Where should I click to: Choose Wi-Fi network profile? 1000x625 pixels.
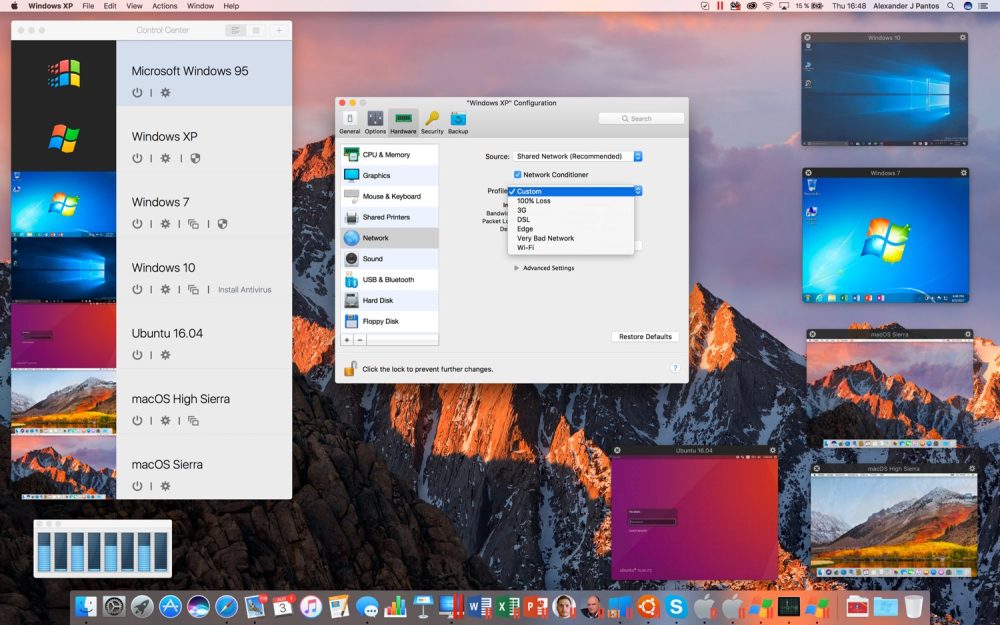click(571, 247)
